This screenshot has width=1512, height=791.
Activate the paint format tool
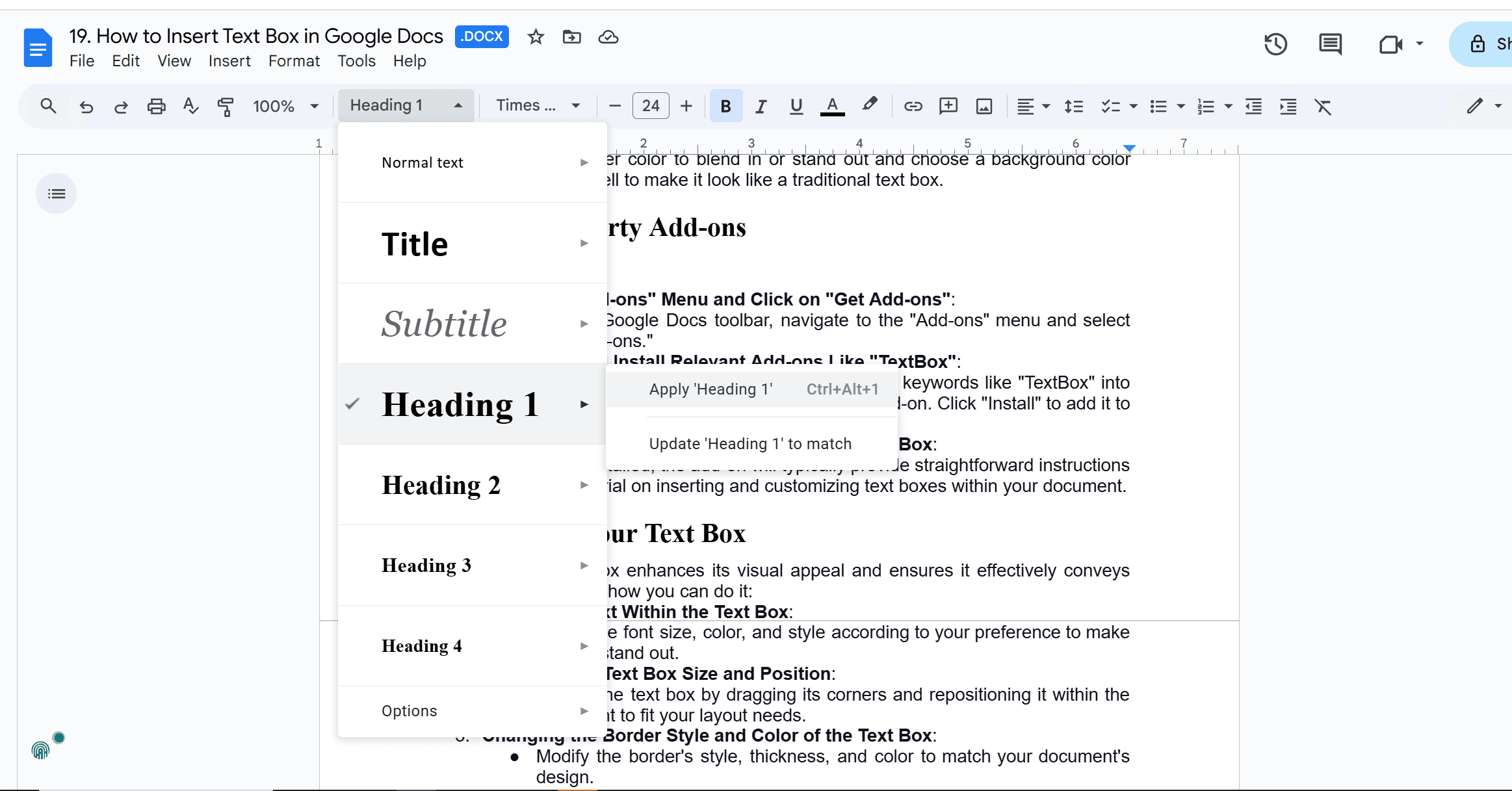pyautogui.click(x=226, y=106)
